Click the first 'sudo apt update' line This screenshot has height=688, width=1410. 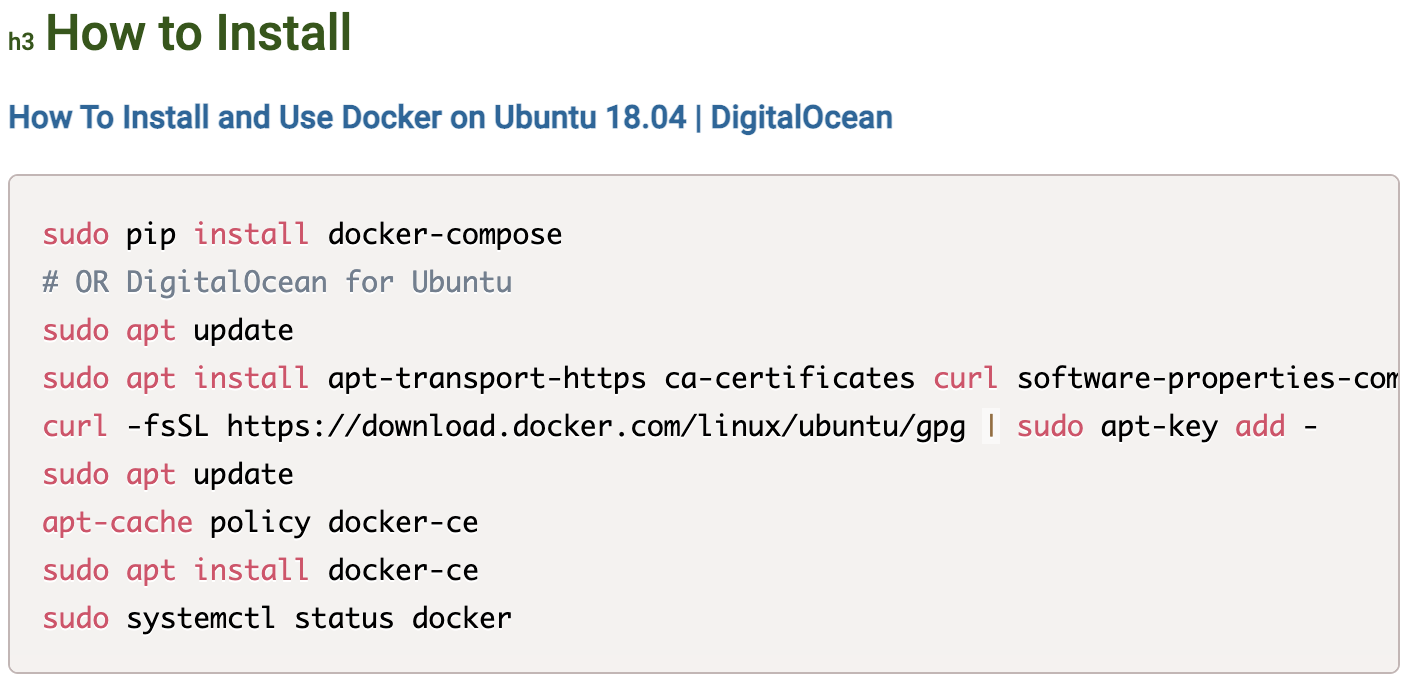(x=168, y=330)
